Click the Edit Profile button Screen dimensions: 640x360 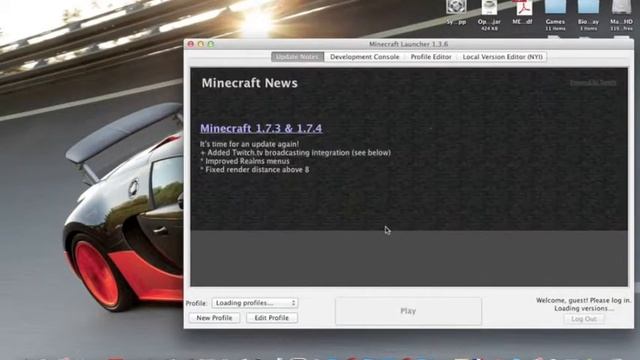point(271,318)
